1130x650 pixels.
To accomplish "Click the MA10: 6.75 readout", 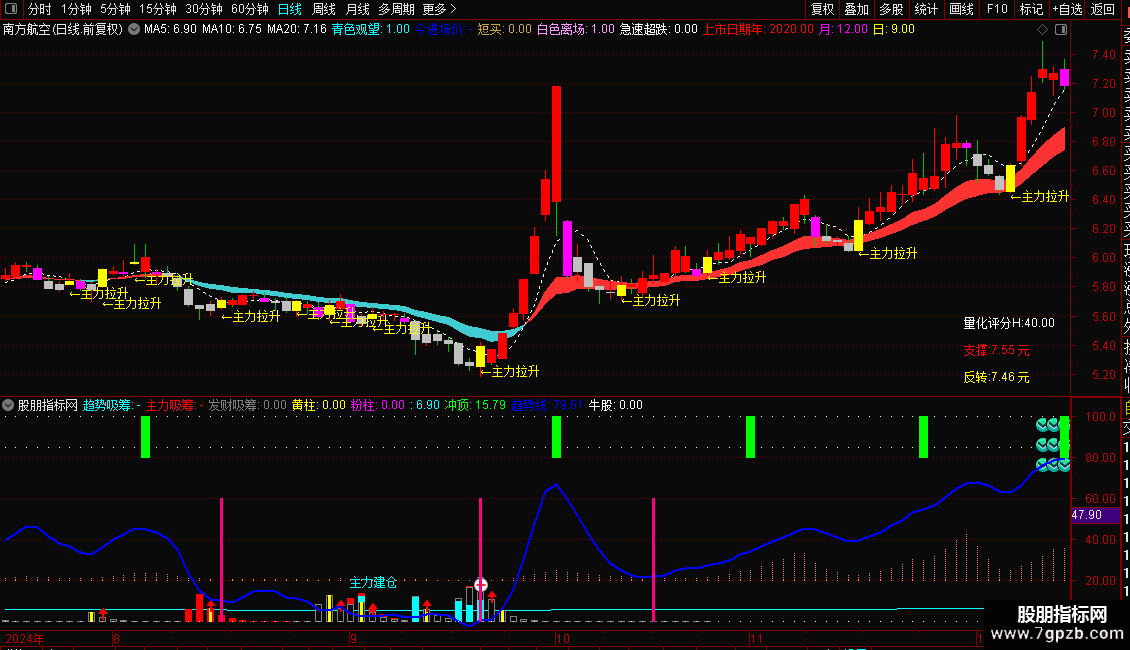I will click(x=232, y=30).
